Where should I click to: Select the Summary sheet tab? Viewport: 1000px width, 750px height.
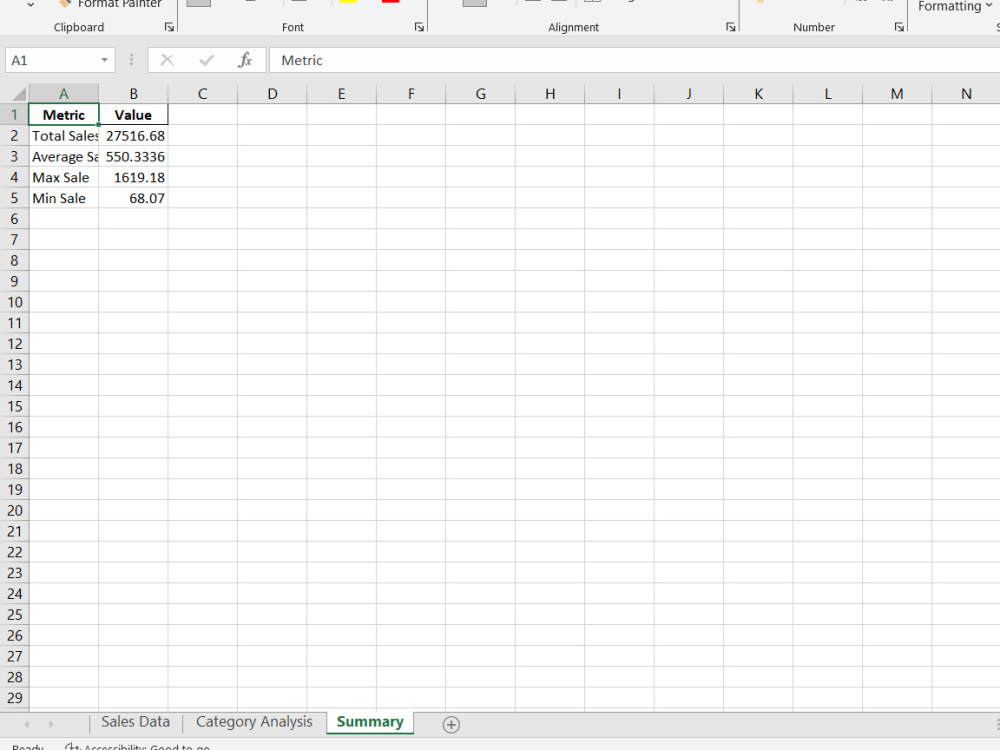(370, 722)
